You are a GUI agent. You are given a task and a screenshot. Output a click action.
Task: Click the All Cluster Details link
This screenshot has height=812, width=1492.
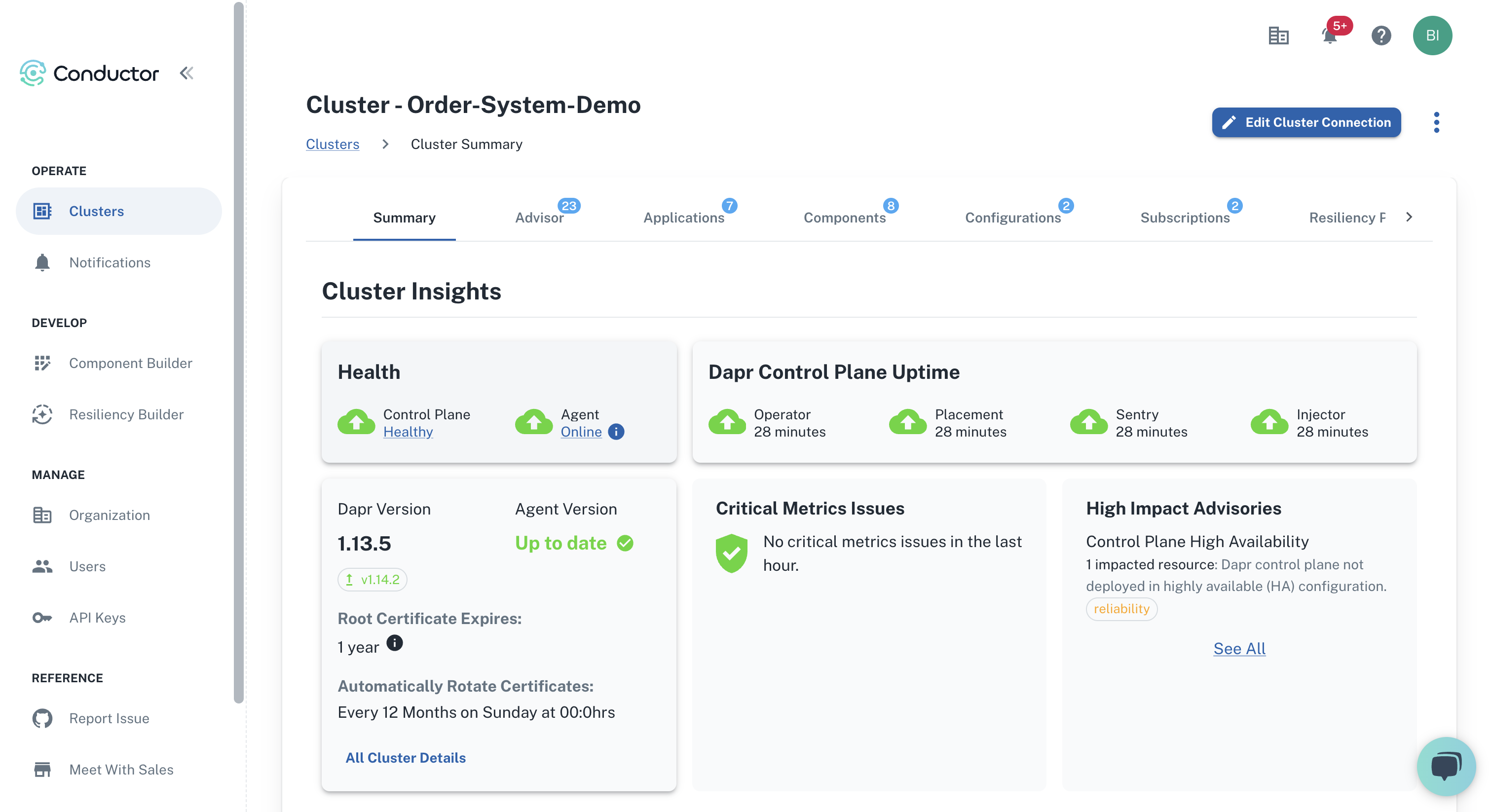(x=405, y=757)
